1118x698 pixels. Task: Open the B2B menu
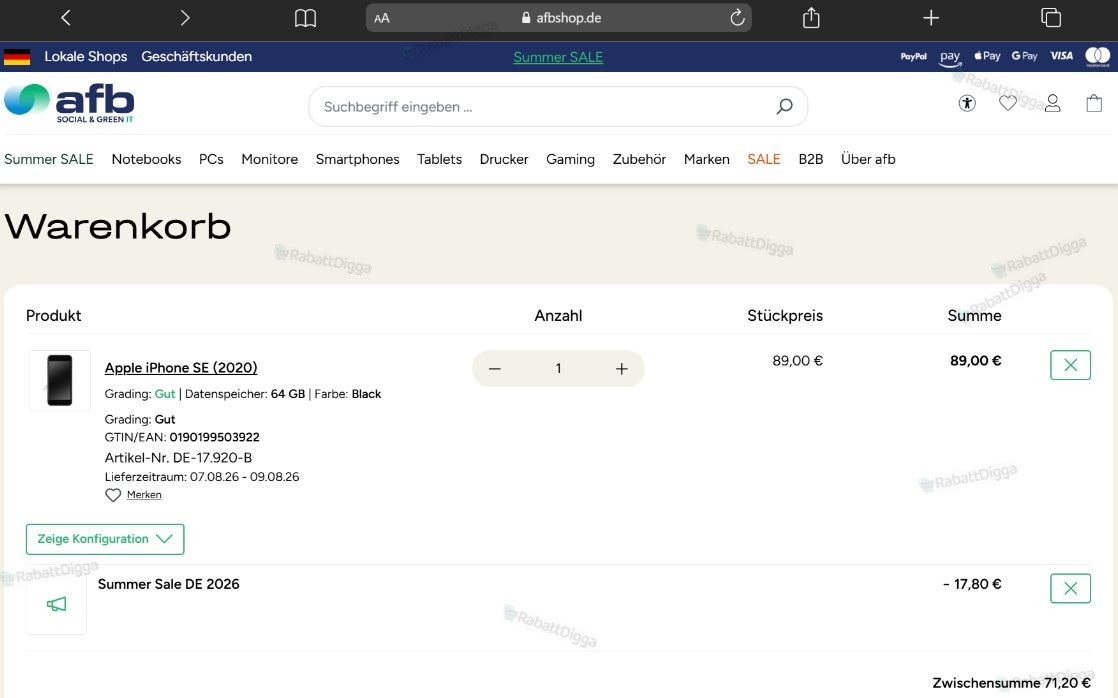click(x=811, y=159)
